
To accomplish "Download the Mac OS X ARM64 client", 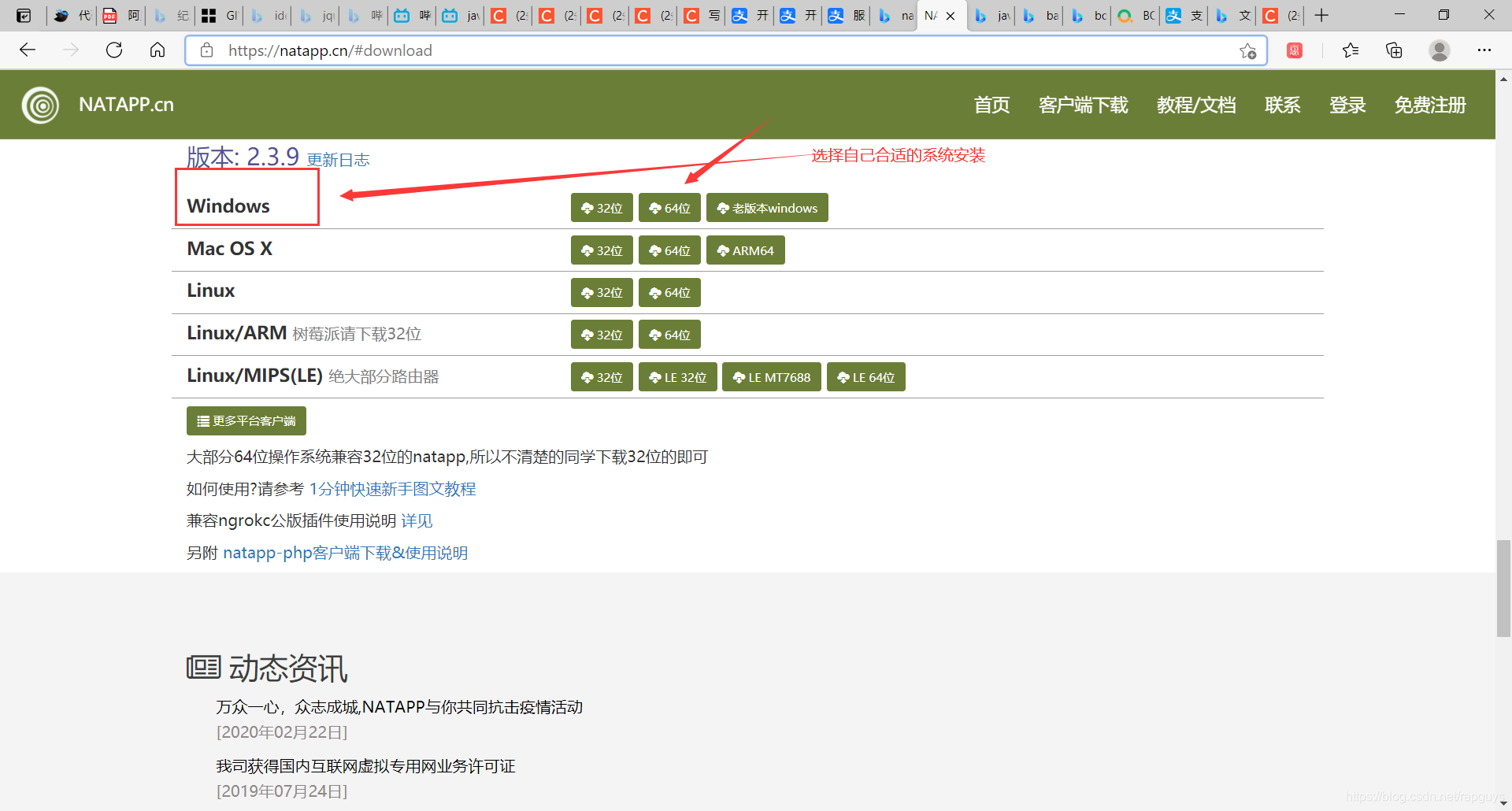I will tap(745, 250).
